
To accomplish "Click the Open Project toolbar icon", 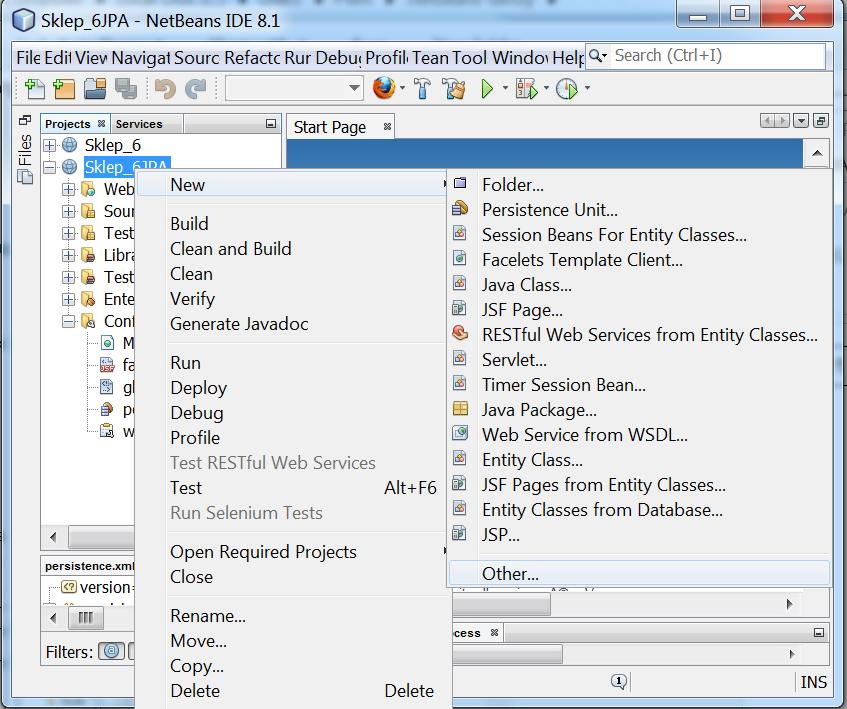I will (95, 89).
